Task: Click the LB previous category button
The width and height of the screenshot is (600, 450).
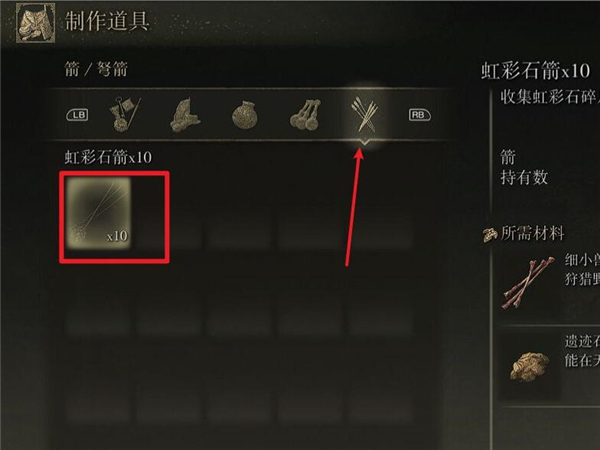Action: tap(78, 115)
